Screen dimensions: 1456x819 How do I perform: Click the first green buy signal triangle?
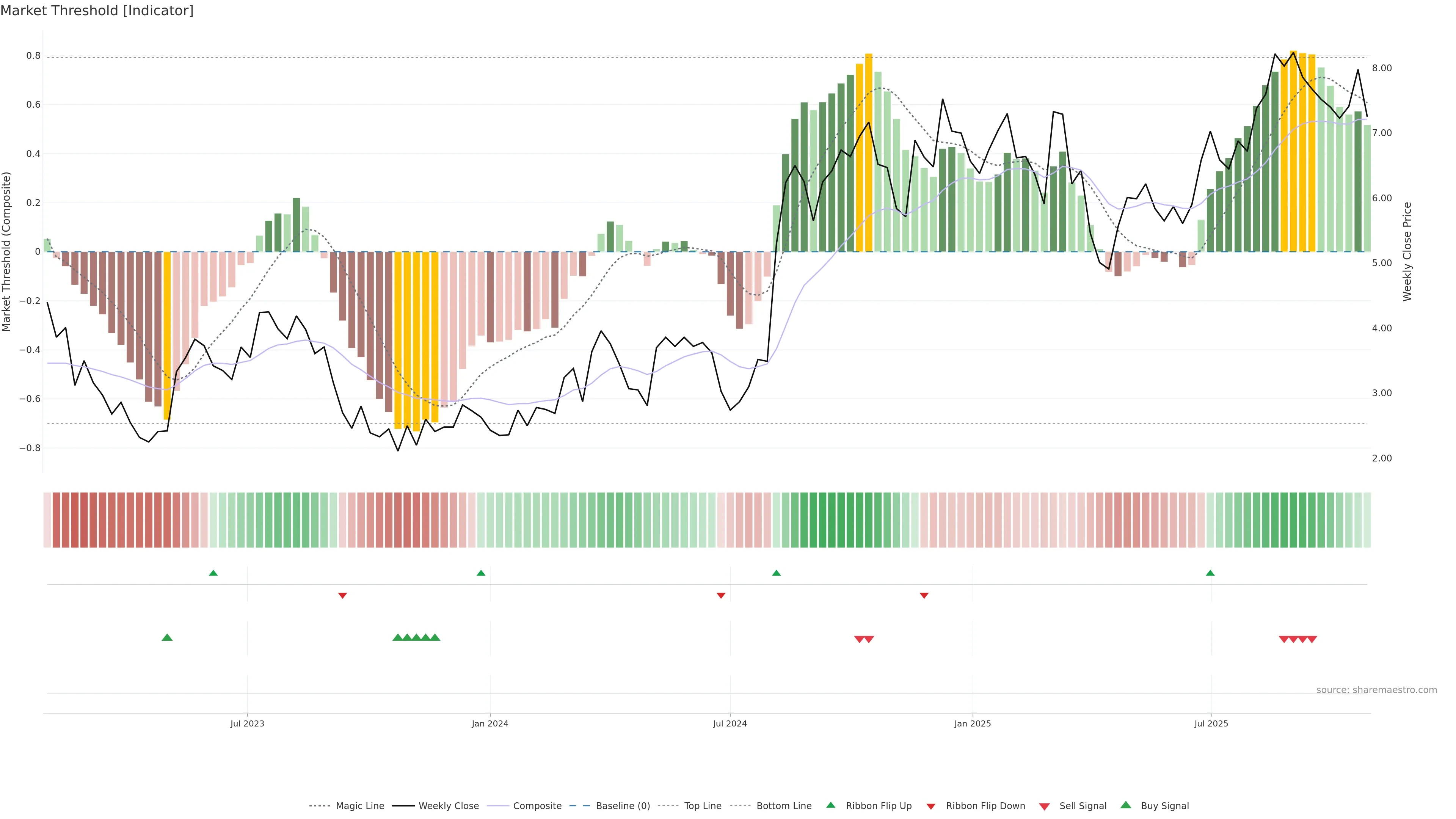click(167, 637)
